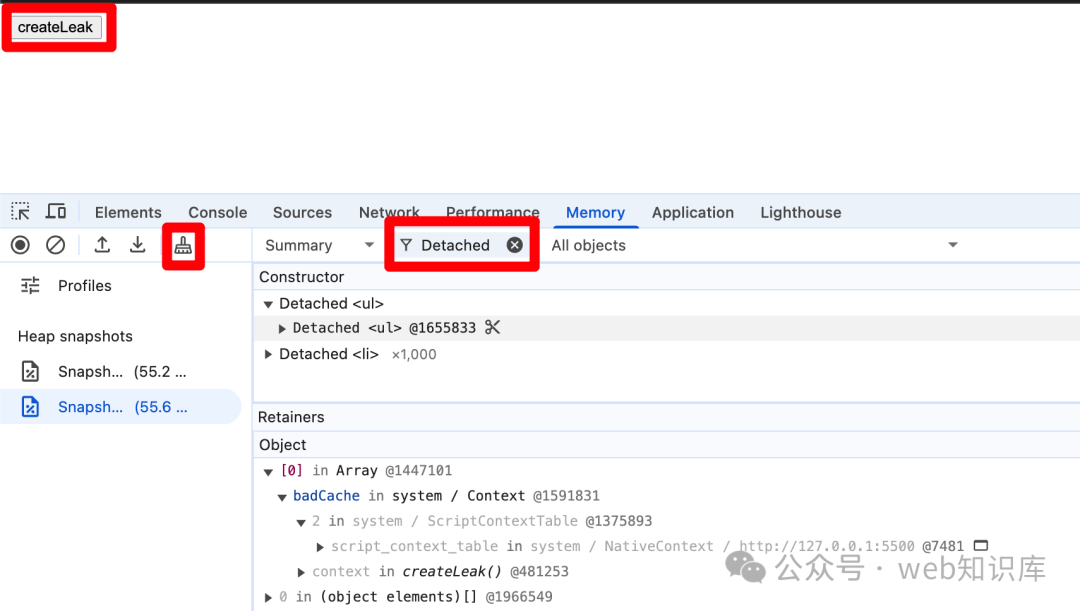This screenshot has height=611, width=1080.
Task: Click the createLeak button
Action: [56, 28]
